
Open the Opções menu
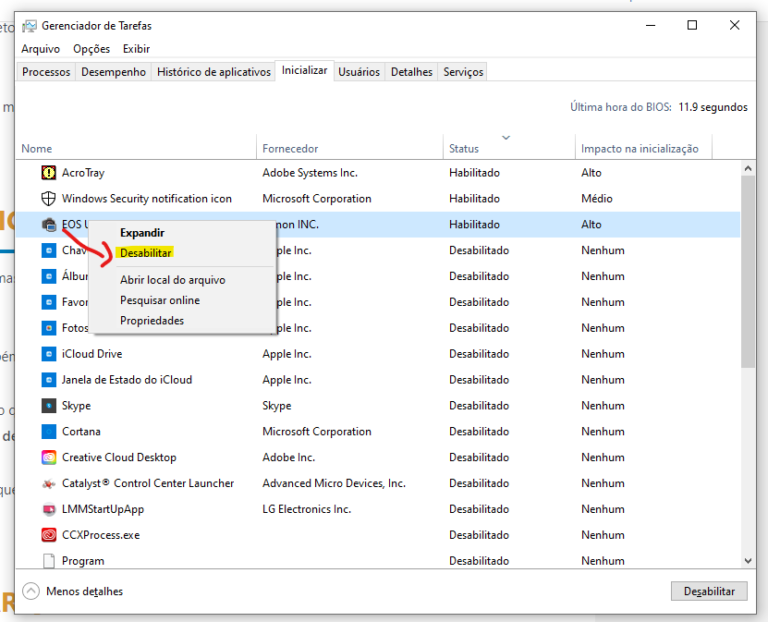coord(91,49)
